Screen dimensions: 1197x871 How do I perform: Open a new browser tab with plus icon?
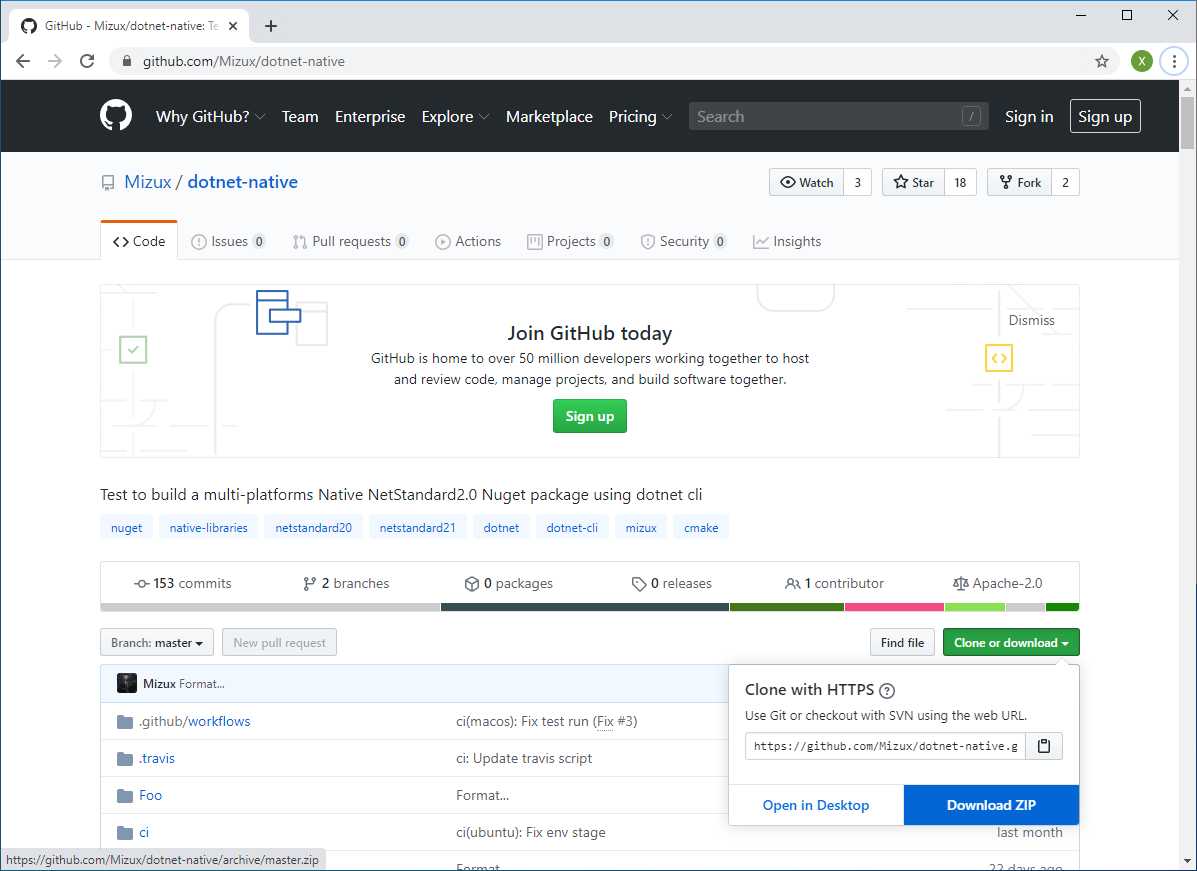(270, 26)
